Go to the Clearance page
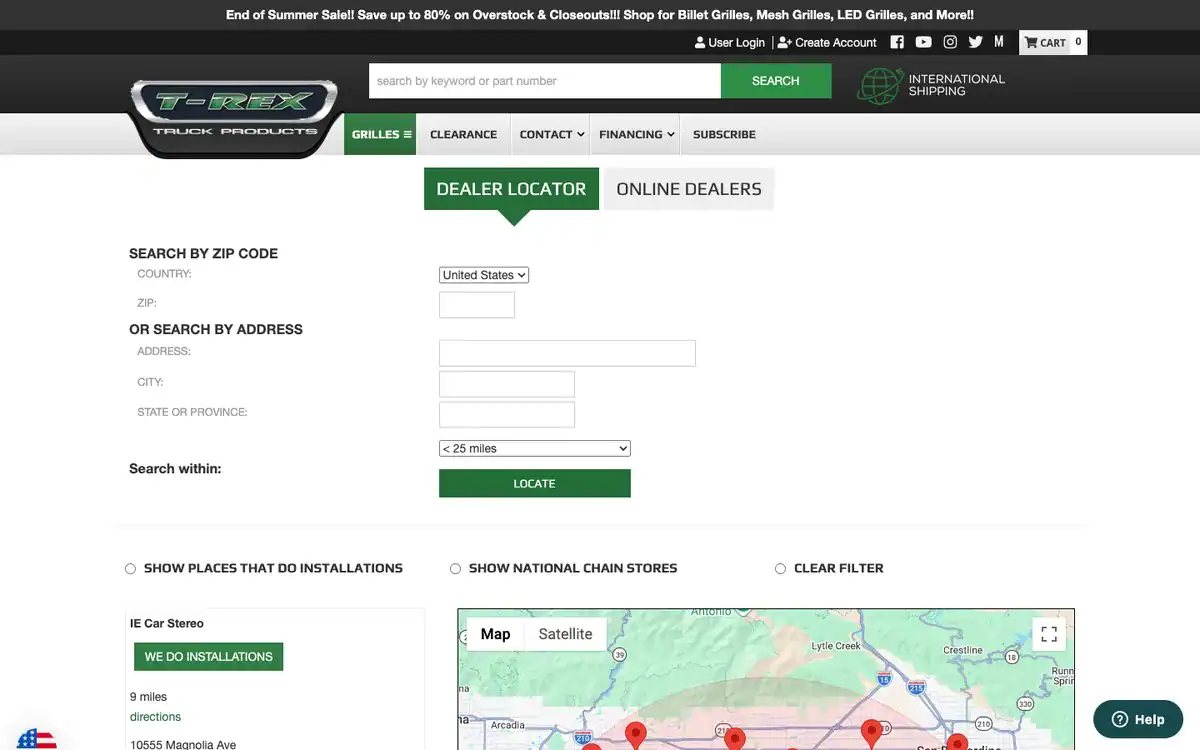 [463, 134]
